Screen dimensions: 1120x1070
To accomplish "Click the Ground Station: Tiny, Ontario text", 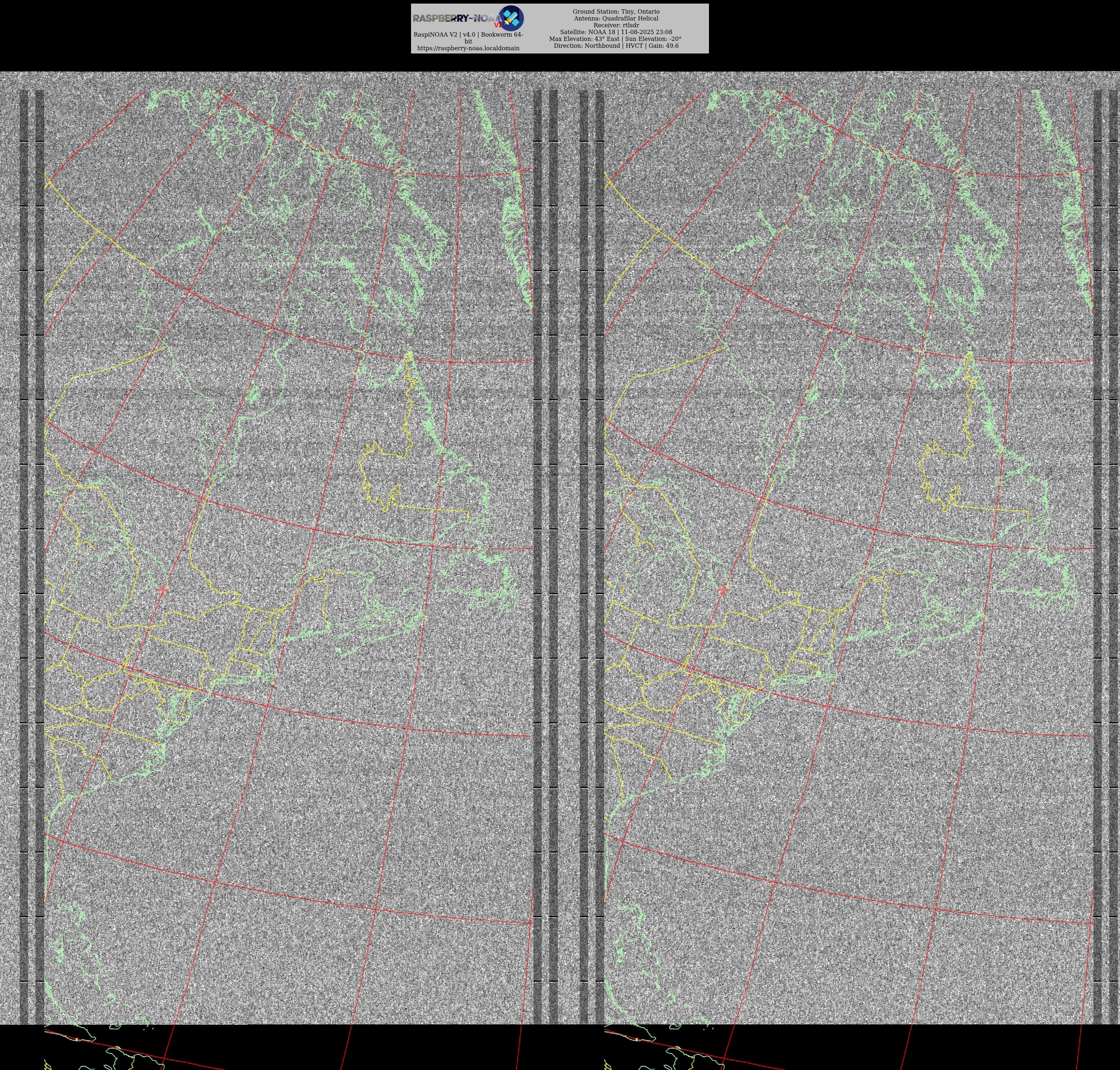I will (x=616, y=11).
